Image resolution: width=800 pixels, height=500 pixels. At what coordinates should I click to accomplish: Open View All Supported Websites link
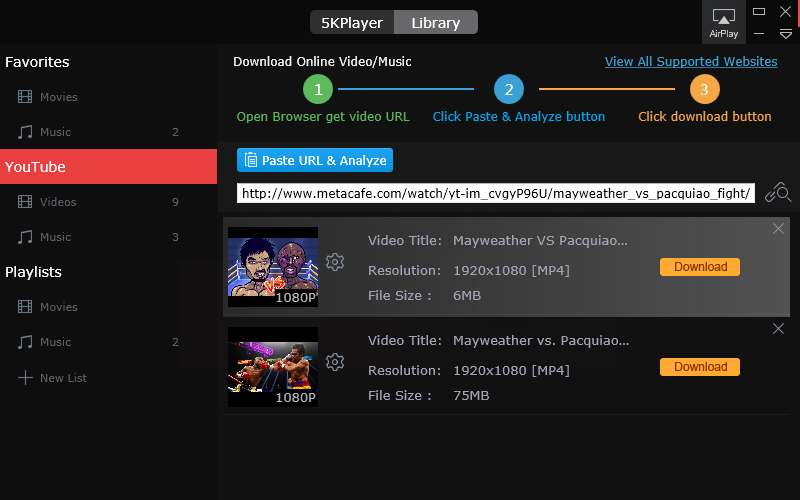coord(691,62)
